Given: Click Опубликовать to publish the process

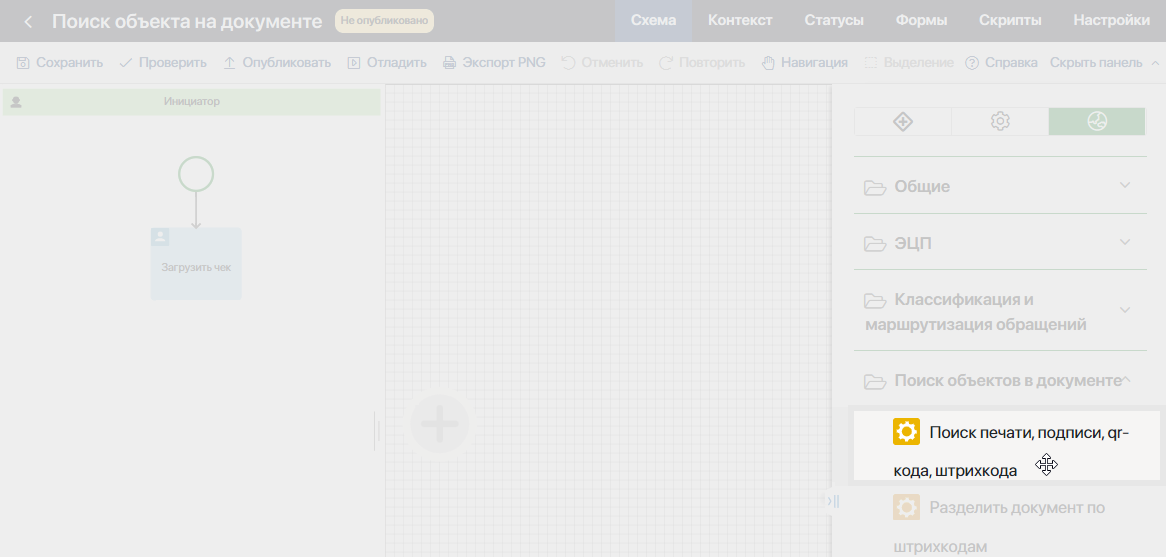Looking at the screenshot, I should pos(277,62).
